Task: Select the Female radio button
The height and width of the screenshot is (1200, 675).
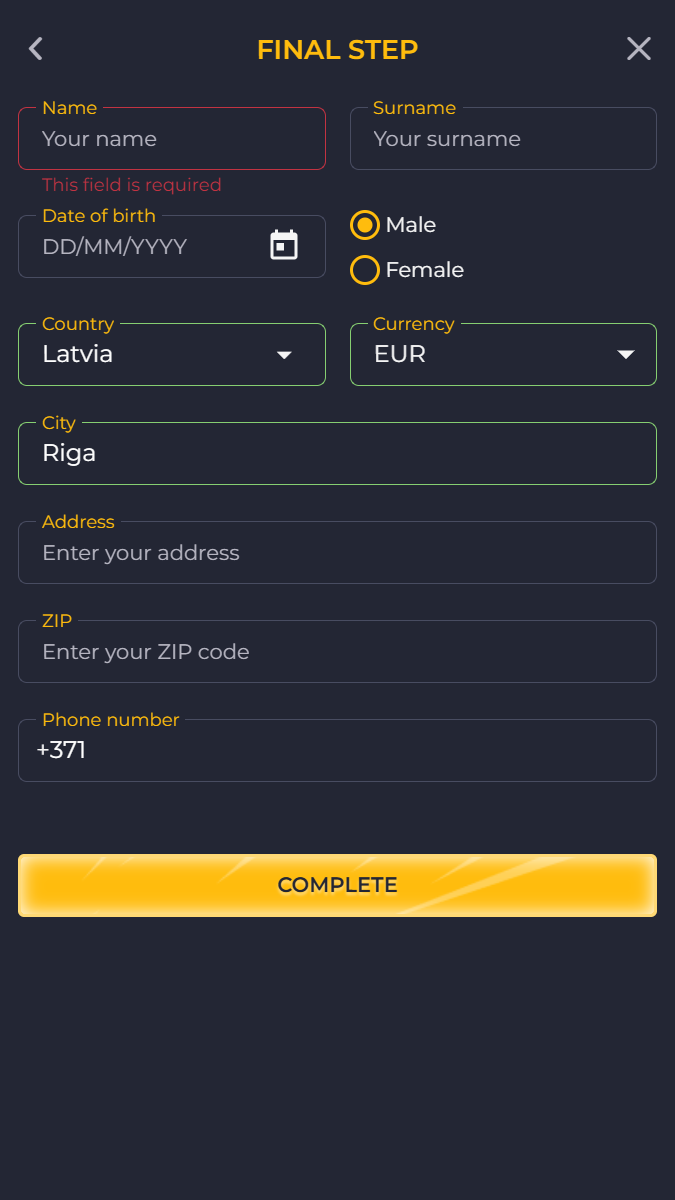Action: tap(365, 270)
